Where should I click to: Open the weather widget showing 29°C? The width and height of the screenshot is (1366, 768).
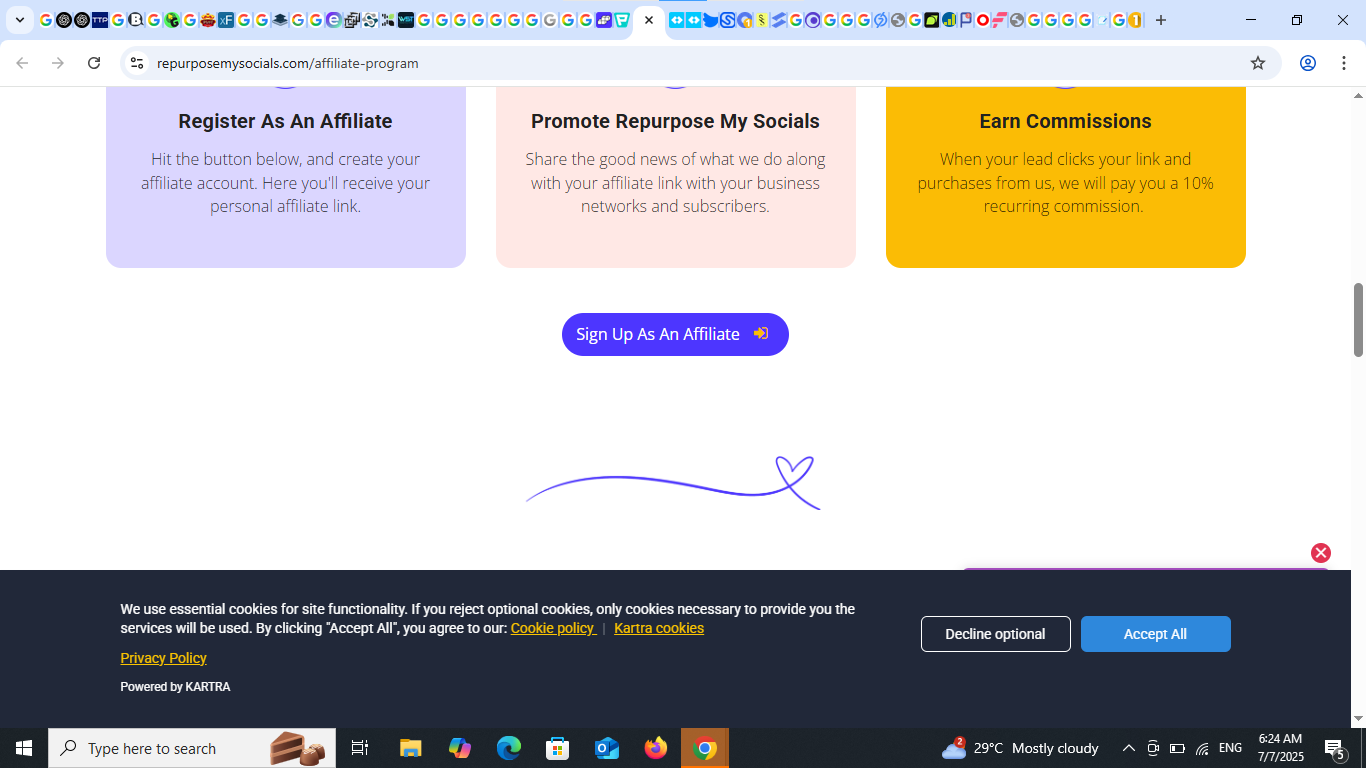[1020, 748]
